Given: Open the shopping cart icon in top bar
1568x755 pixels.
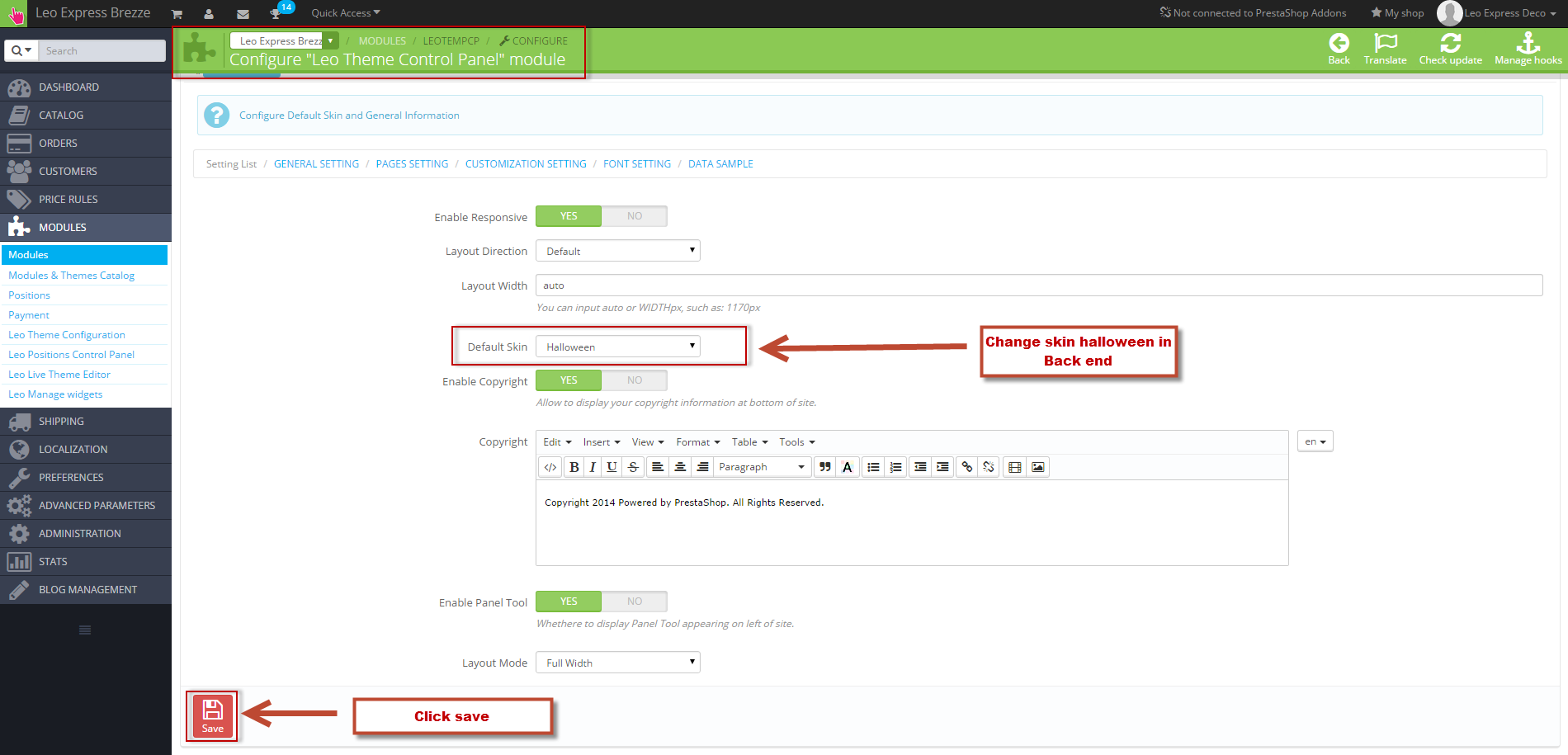Looking at the screenshot, I should pos(177,13).
